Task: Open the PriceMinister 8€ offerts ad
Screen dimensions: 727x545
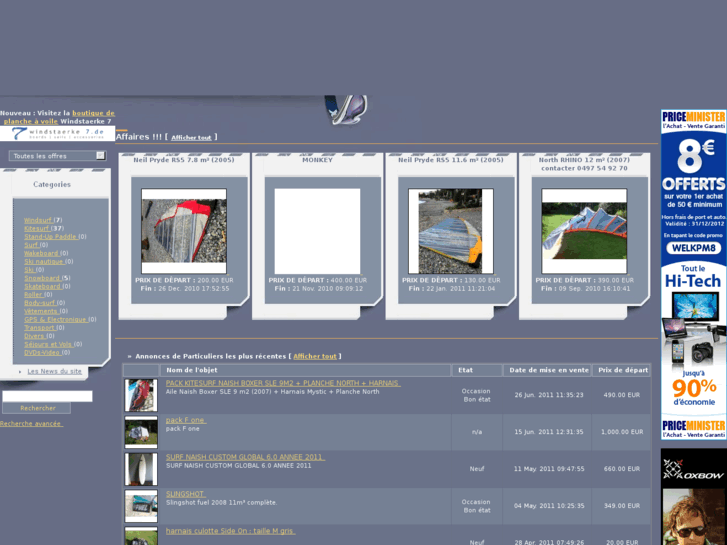Action: [x=694, y=275]
